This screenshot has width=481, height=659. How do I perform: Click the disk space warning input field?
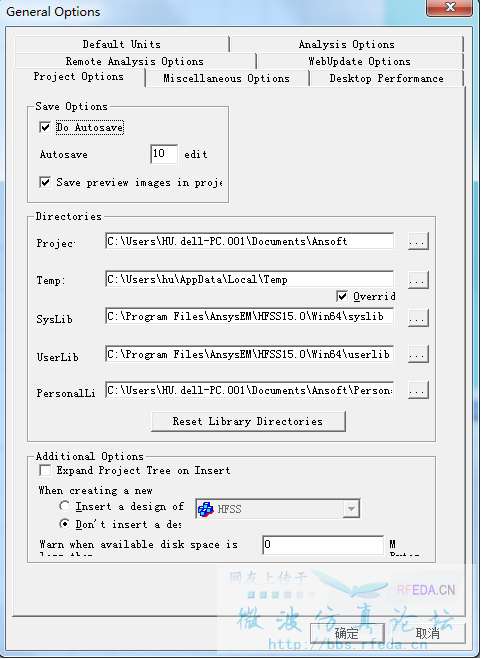point(323,545)
